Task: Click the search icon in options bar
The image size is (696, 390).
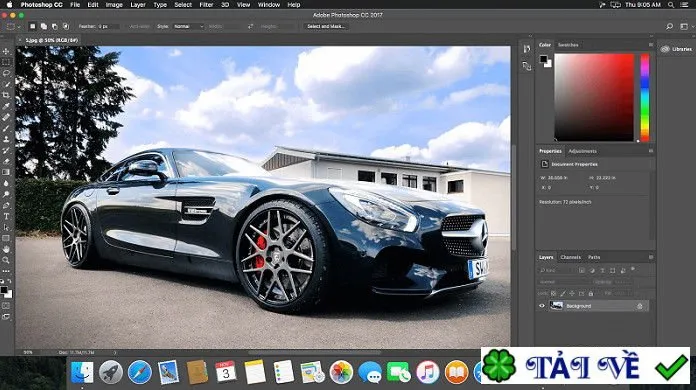Action: point(669,27)
